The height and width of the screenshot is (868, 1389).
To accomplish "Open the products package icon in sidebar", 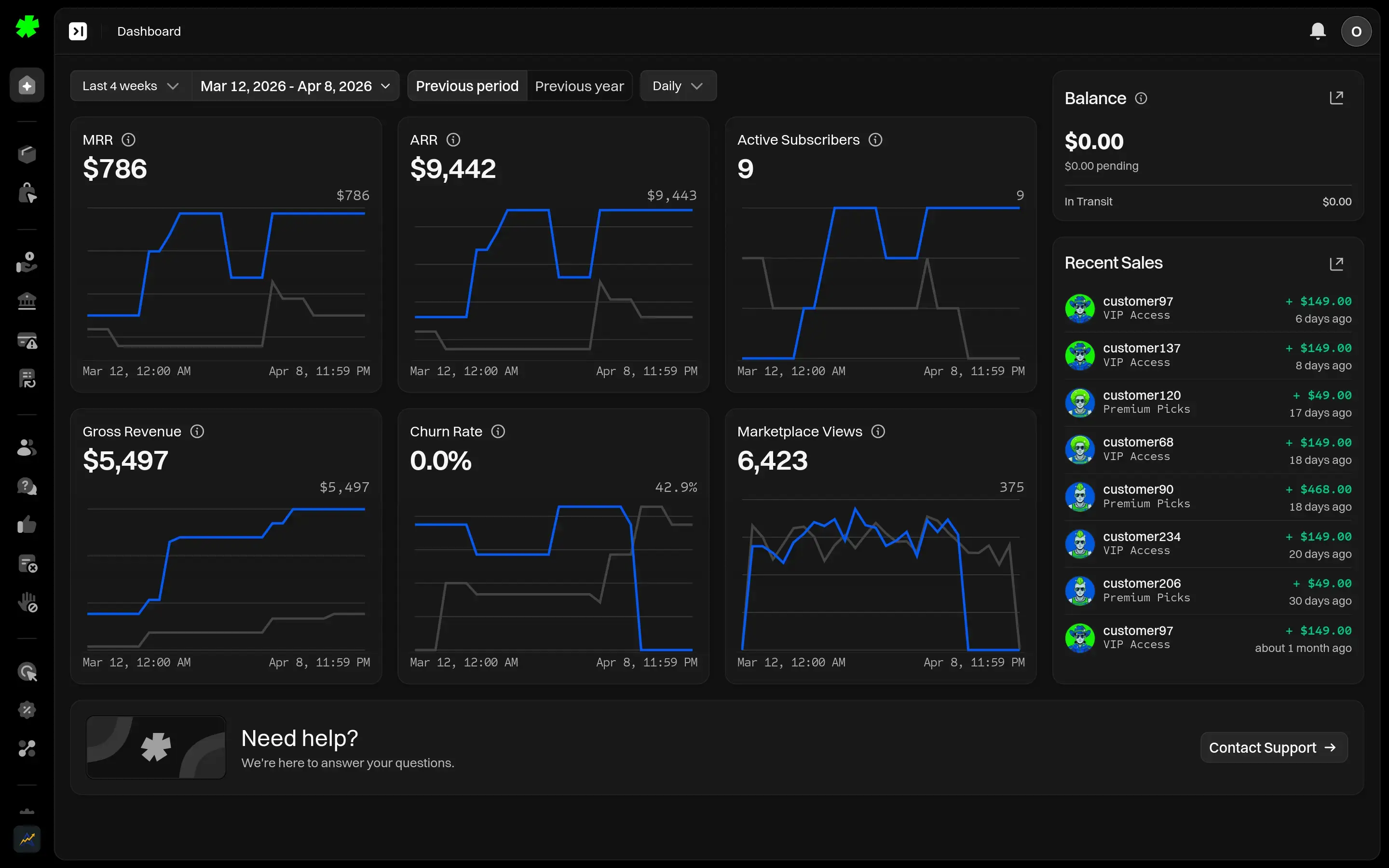I will 27,153.
